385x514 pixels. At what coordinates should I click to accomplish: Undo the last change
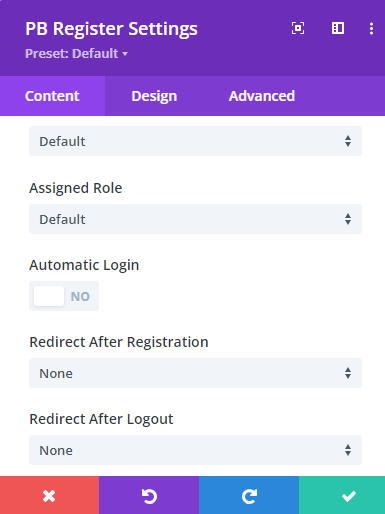point(149,495)
